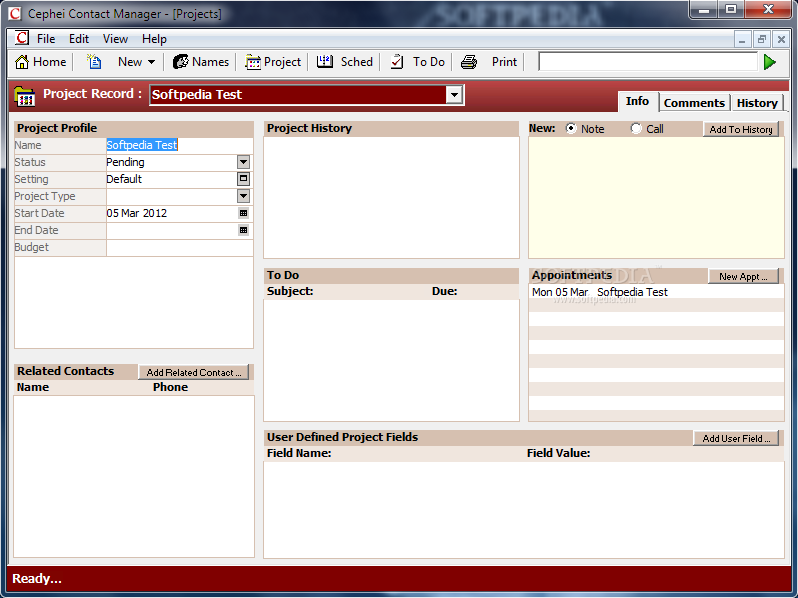Click the toolbar search input field

[x=648, y=62]
